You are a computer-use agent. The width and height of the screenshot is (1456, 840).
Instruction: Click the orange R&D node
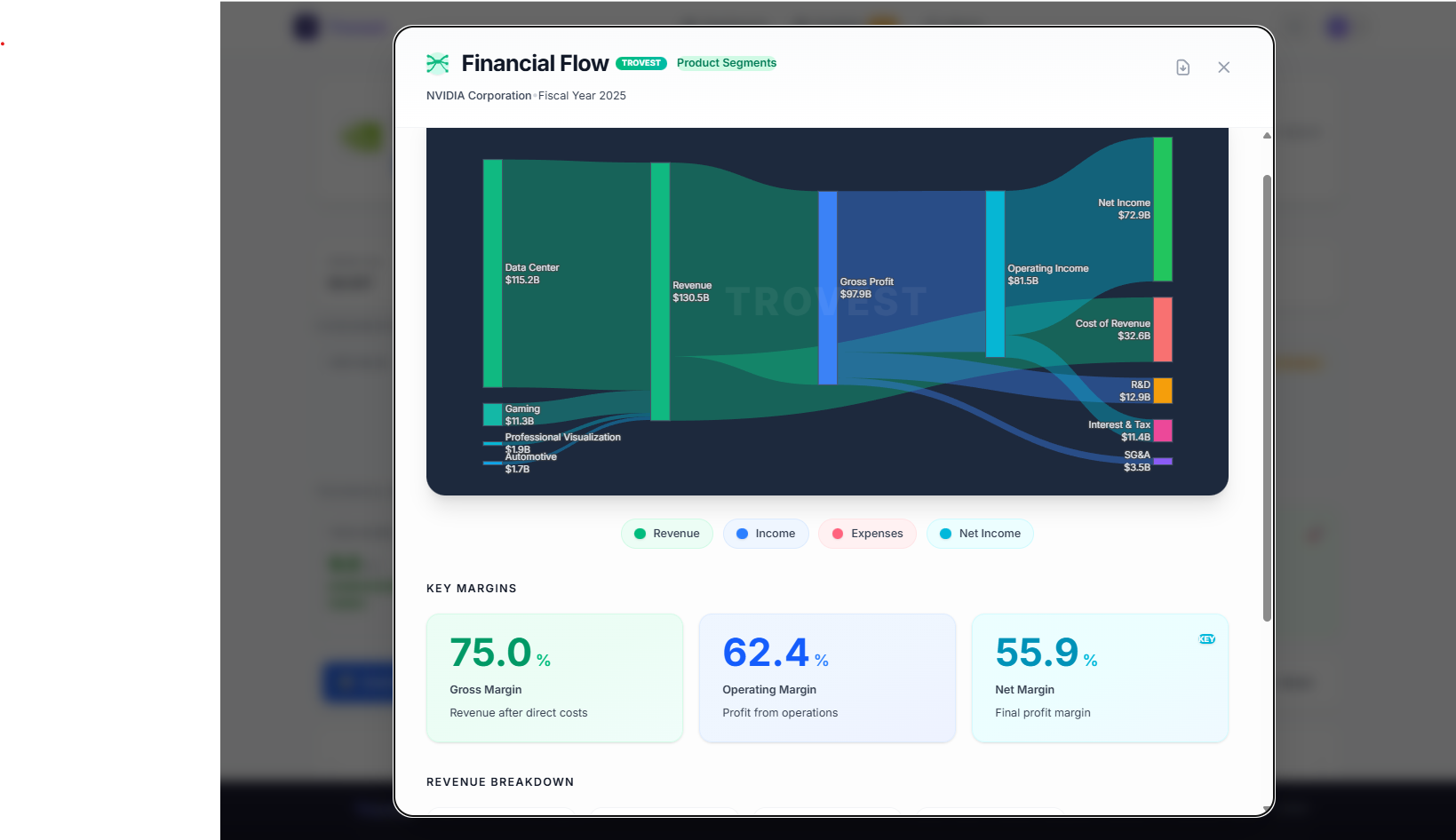(x=1163, y=391)
